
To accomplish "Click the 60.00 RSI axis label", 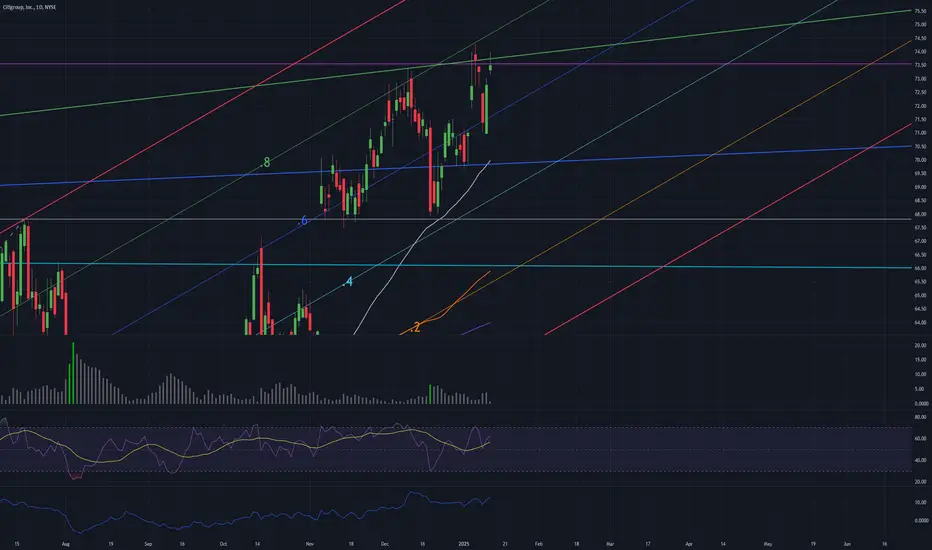I will pos(920,439).
